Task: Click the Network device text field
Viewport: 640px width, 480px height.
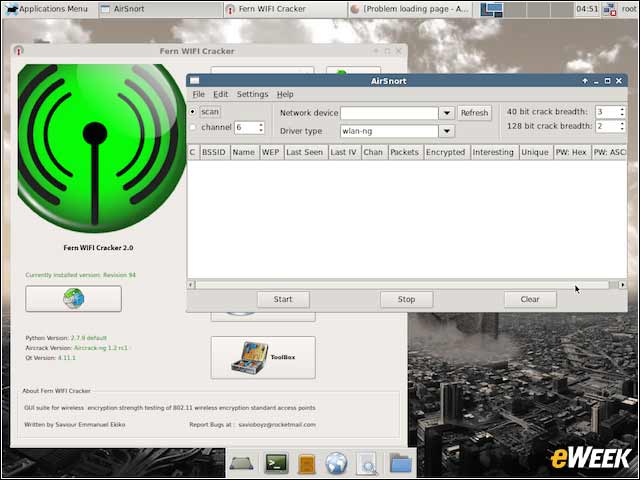Action: coord(389,113)
